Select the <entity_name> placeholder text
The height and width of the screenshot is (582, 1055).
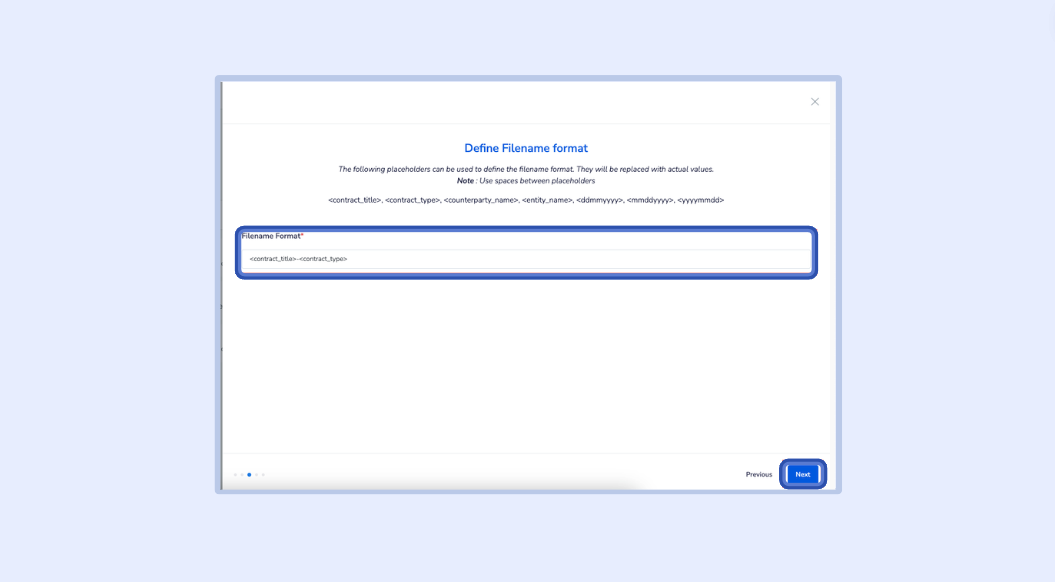coord(547,200)
